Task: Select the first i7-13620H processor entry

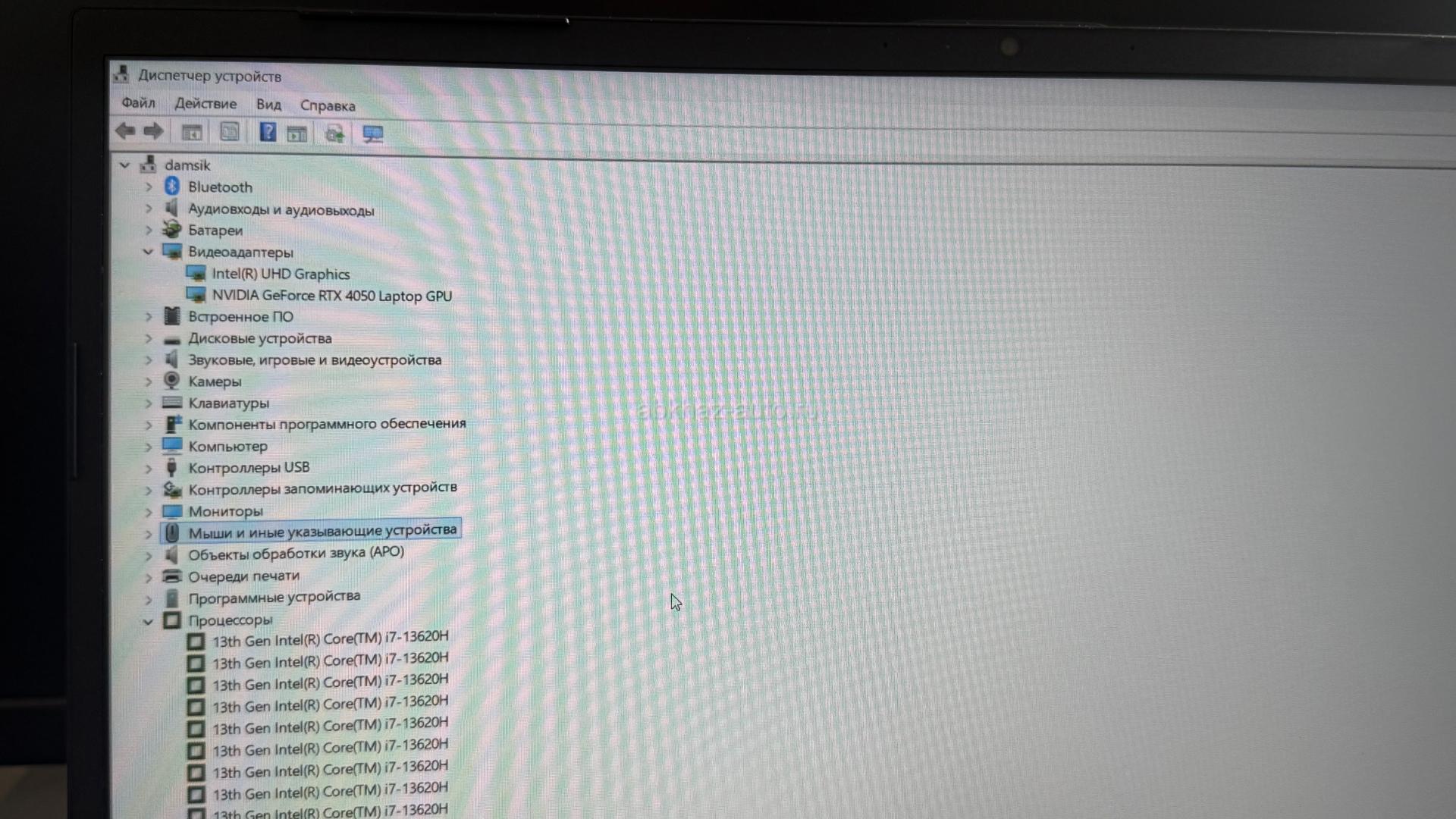Action: pyautogui.click(x=330, y=639)
